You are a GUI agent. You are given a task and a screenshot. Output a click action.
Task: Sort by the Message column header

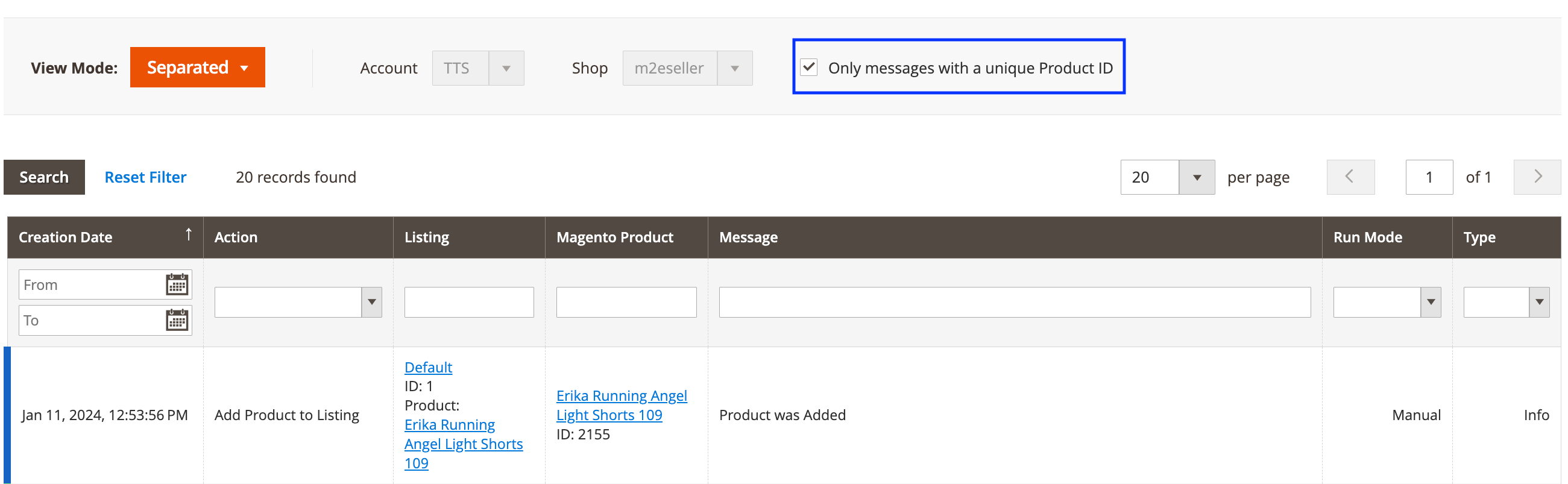coord(748,237)
